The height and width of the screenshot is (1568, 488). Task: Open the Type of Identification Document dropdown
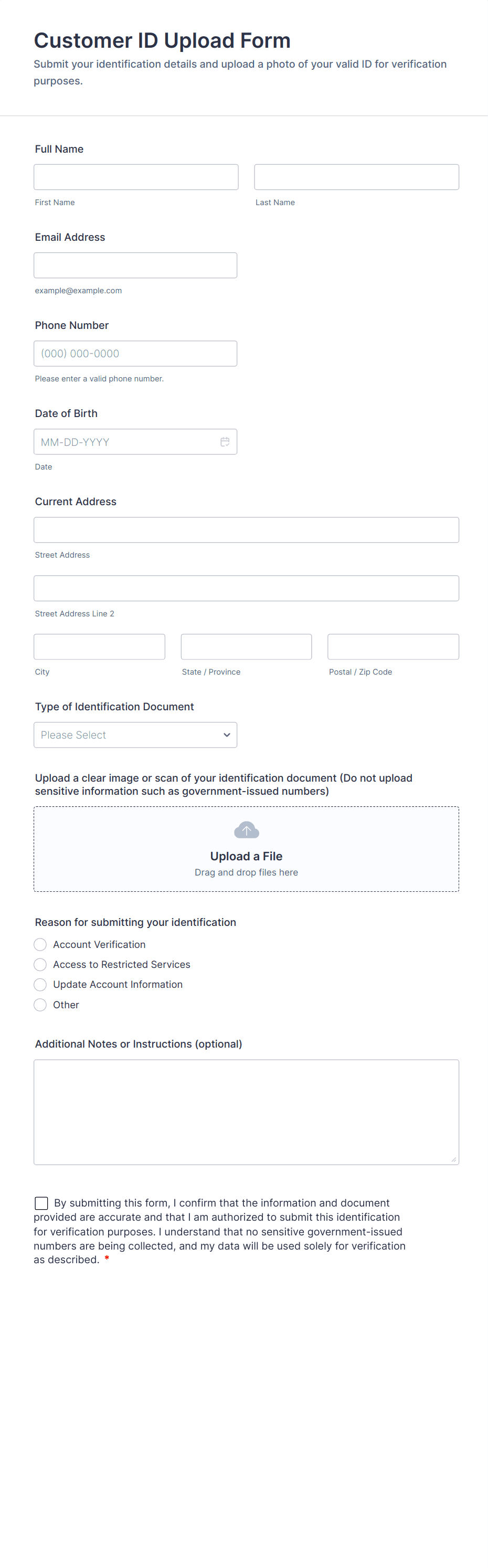135,735
